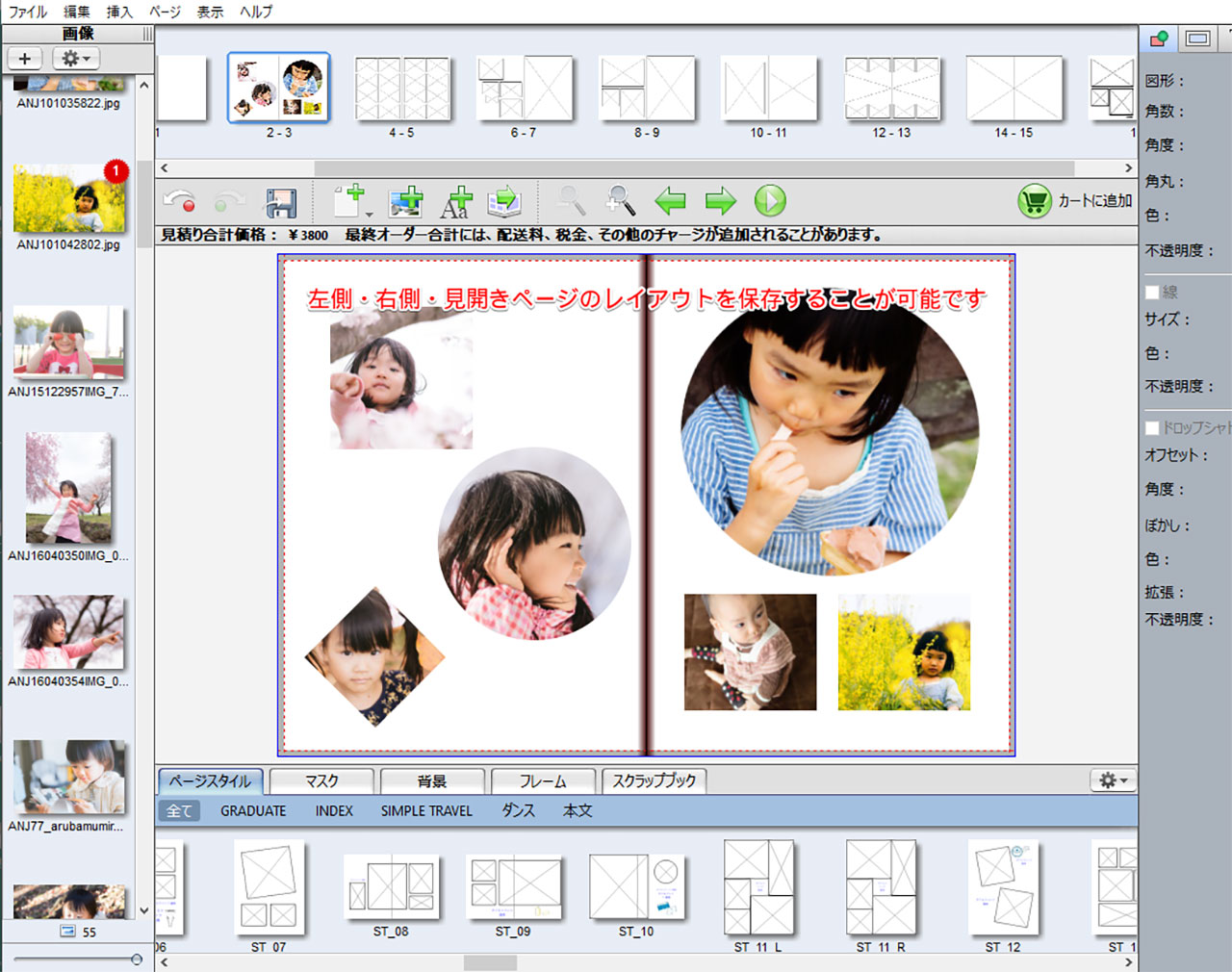
Task: Select page thumbnail 4 - 5
Action: click(402, 89)
